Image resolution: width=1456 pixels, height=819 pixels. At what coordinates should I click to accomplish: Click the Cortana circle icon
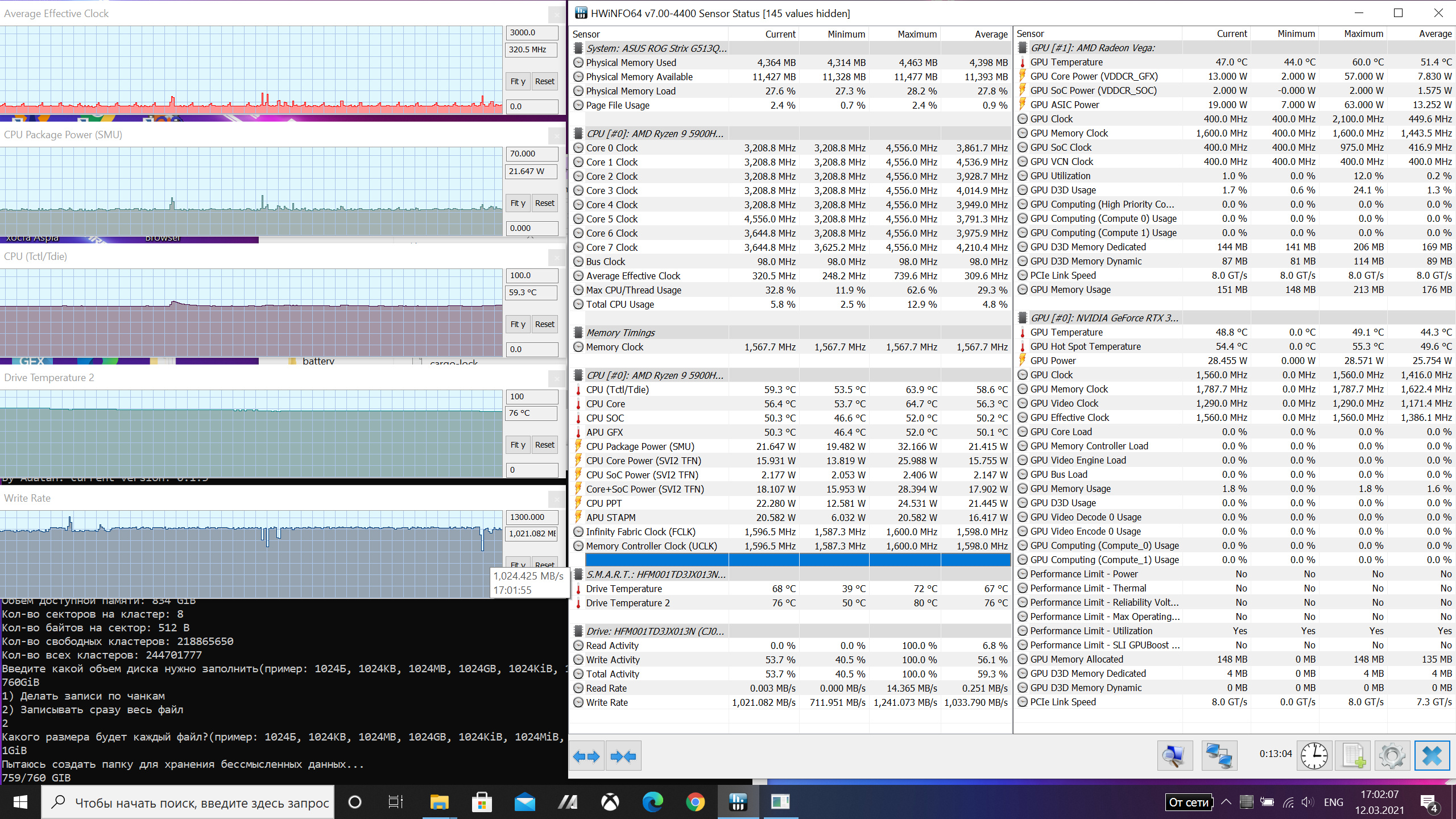pos(354,803)
